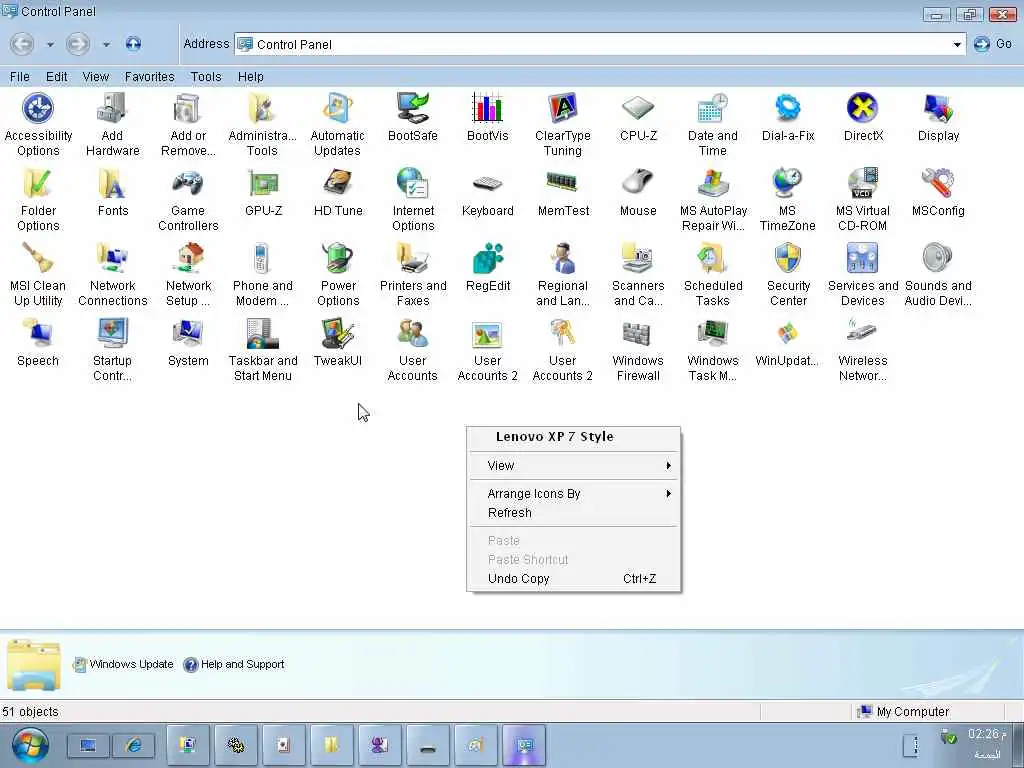This screenshot has height=768, width=1024.
Task: Open the MSConfig icon
Action: point(938,184)
